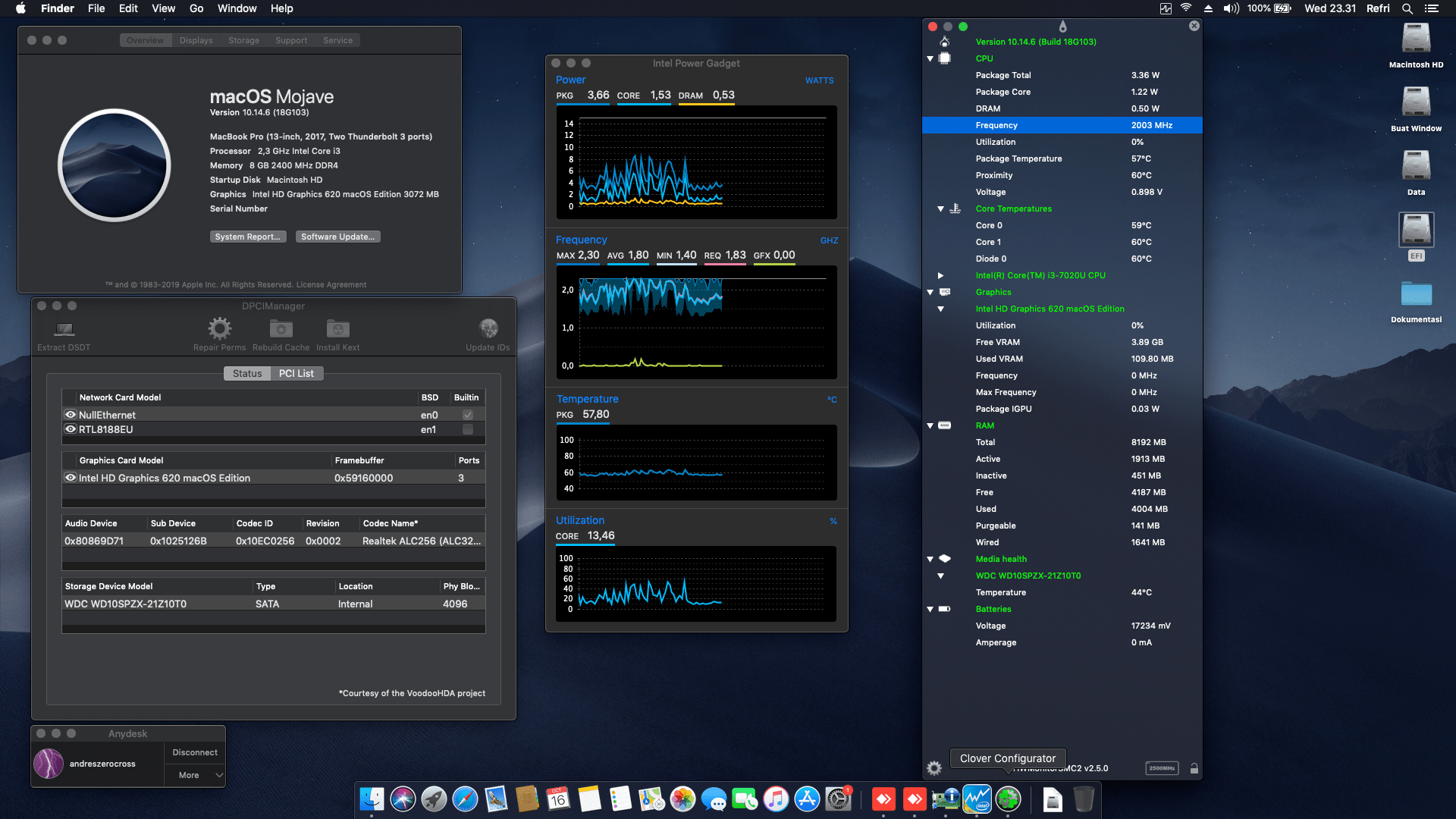Screen dimensions: 1456x819
Task: Click the Power chart in Intel Power Gadget
Action: (696, 162)
